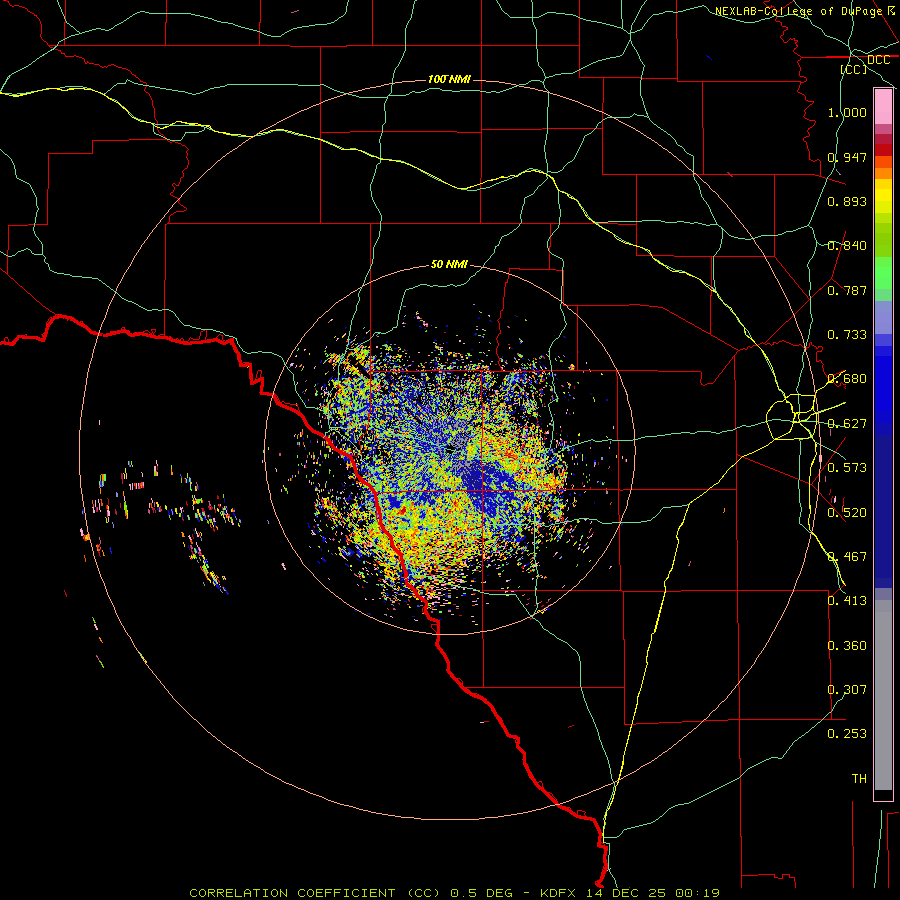Screen dimensions: 900x900
Task: Pick the lavender color bar segment
Action: [x=883, y=317]
